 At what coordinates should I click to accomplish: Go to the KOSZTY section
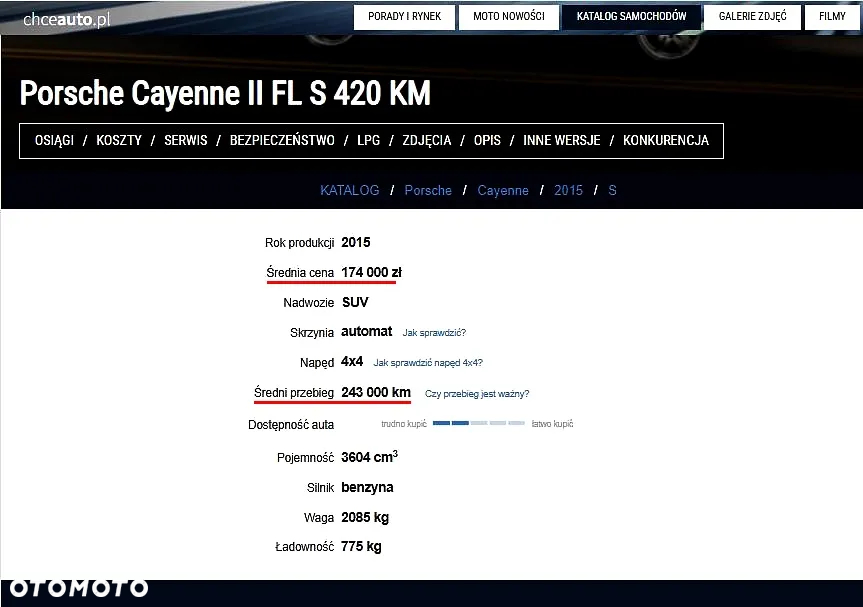pos(119,141)
